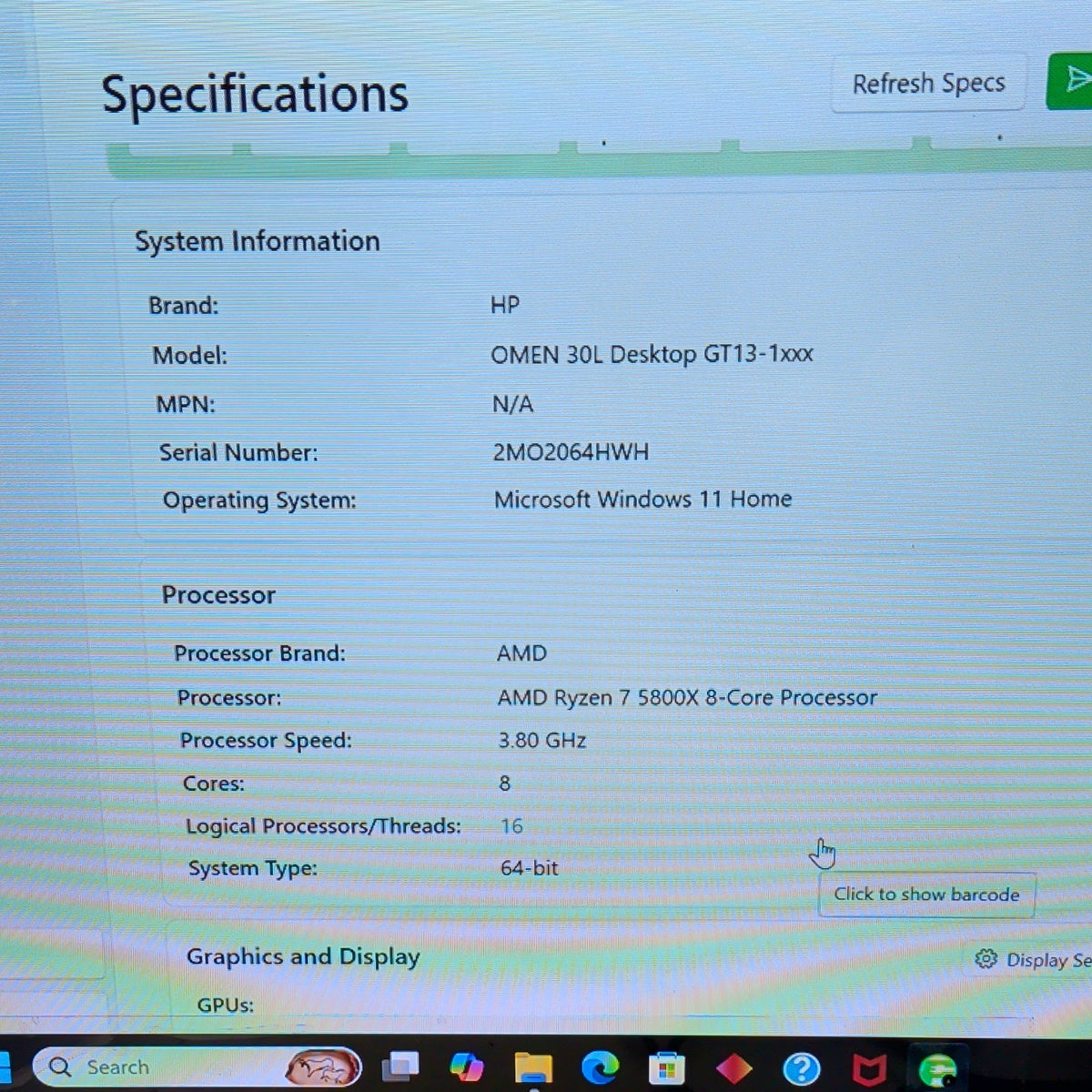Click the Serial Number: label
1092x1092 pixels.
[x=238, y=452]
